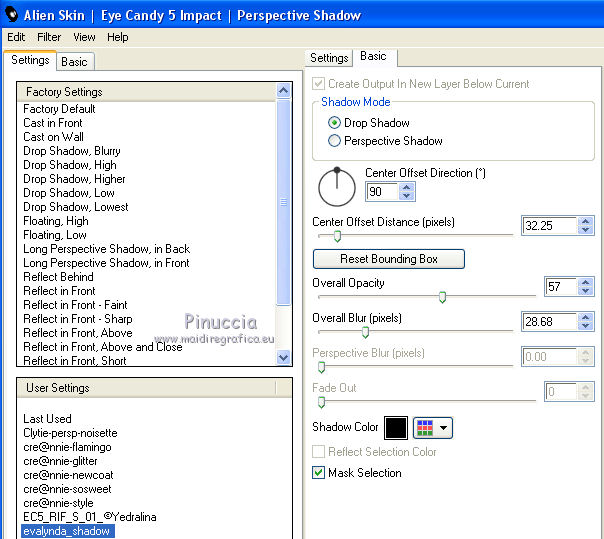Image resolution: width=604 pixels, height=539 pixels.
Task: Open the Edit menu
Action: [16, 37]
